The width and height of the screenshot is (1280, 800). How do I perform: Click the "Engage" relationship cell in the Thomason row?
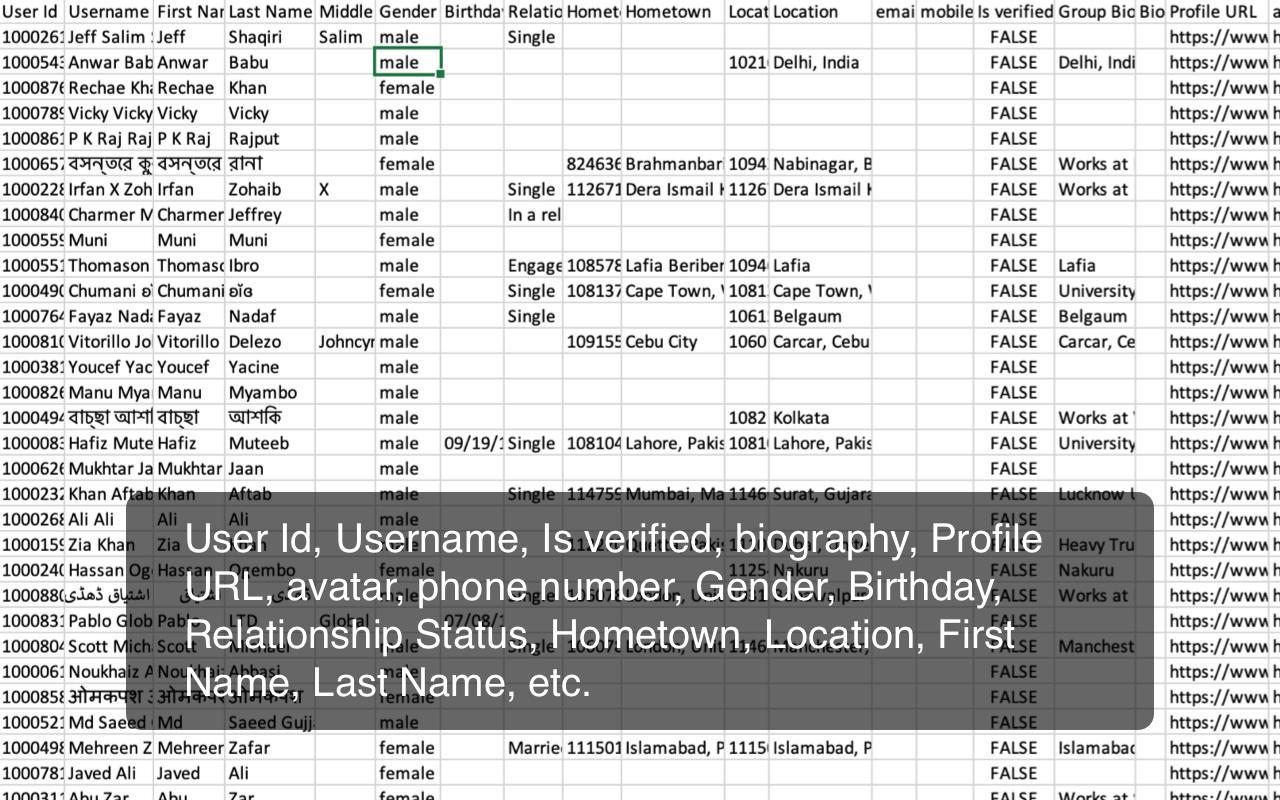534,266
